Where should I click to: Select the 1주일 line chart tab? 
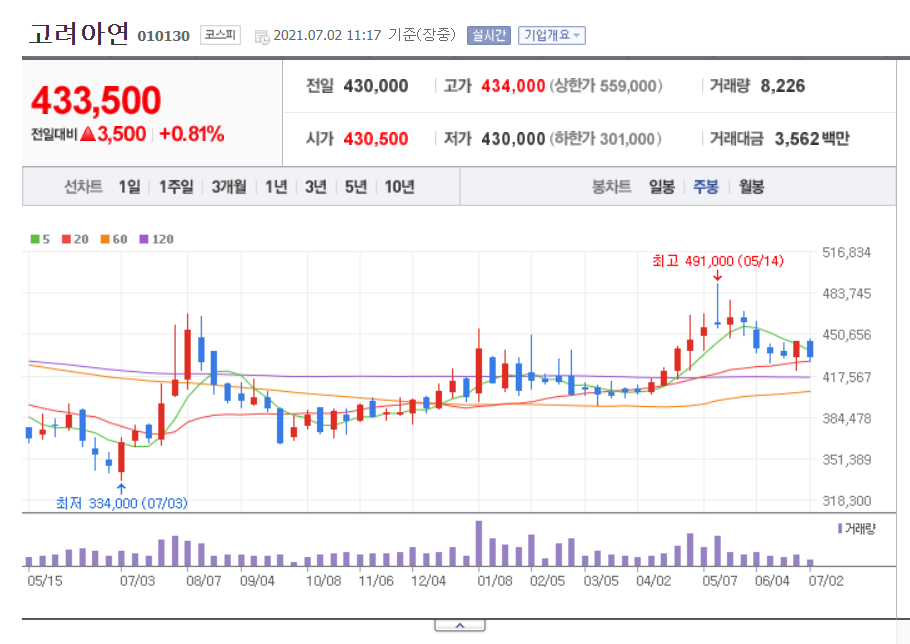click(176, 187)
